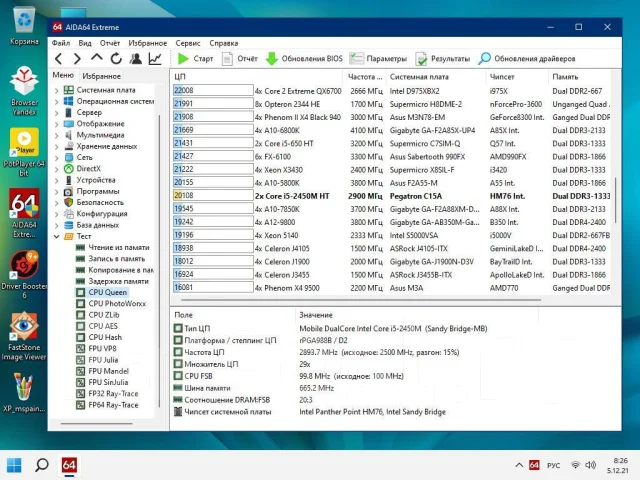Open the Windows Start button
The height and width of the screenshot is (480, 640).
14,465
